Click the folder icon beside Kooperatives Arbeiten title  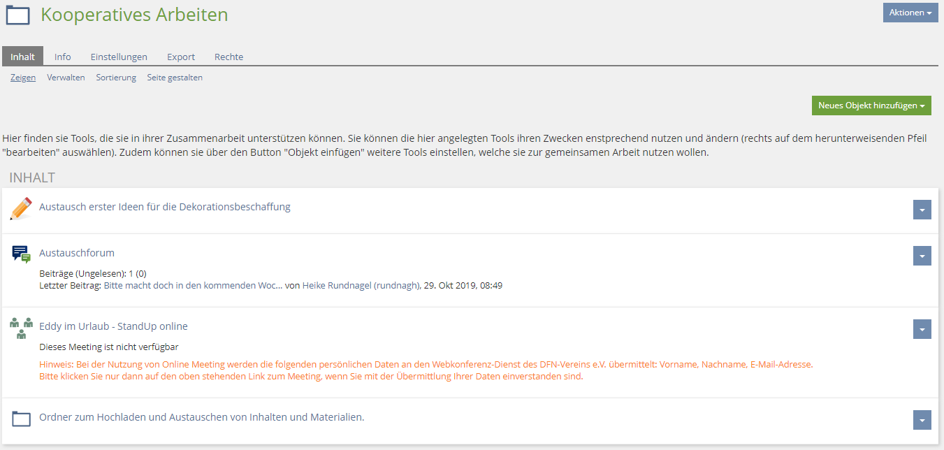click(x=18, y=15)
